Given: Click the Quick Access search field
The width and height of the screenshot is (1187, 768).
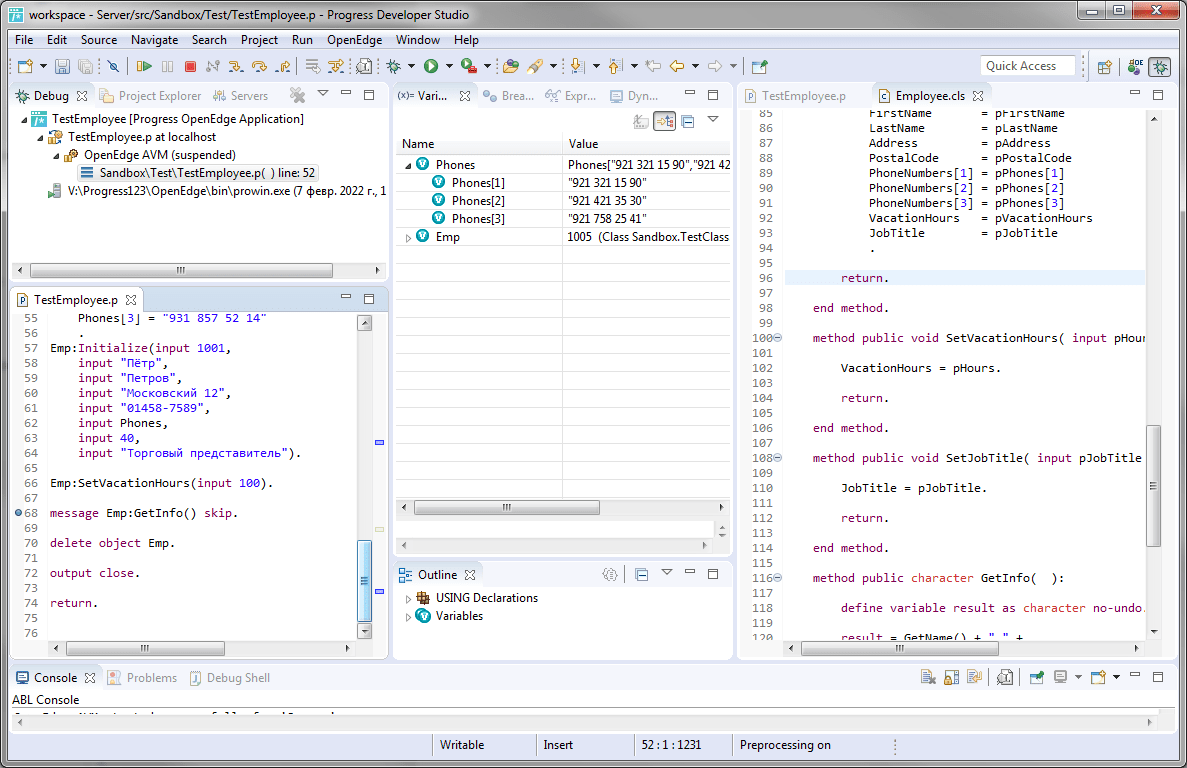Looking at the screenshot, I should [1027, 66].
